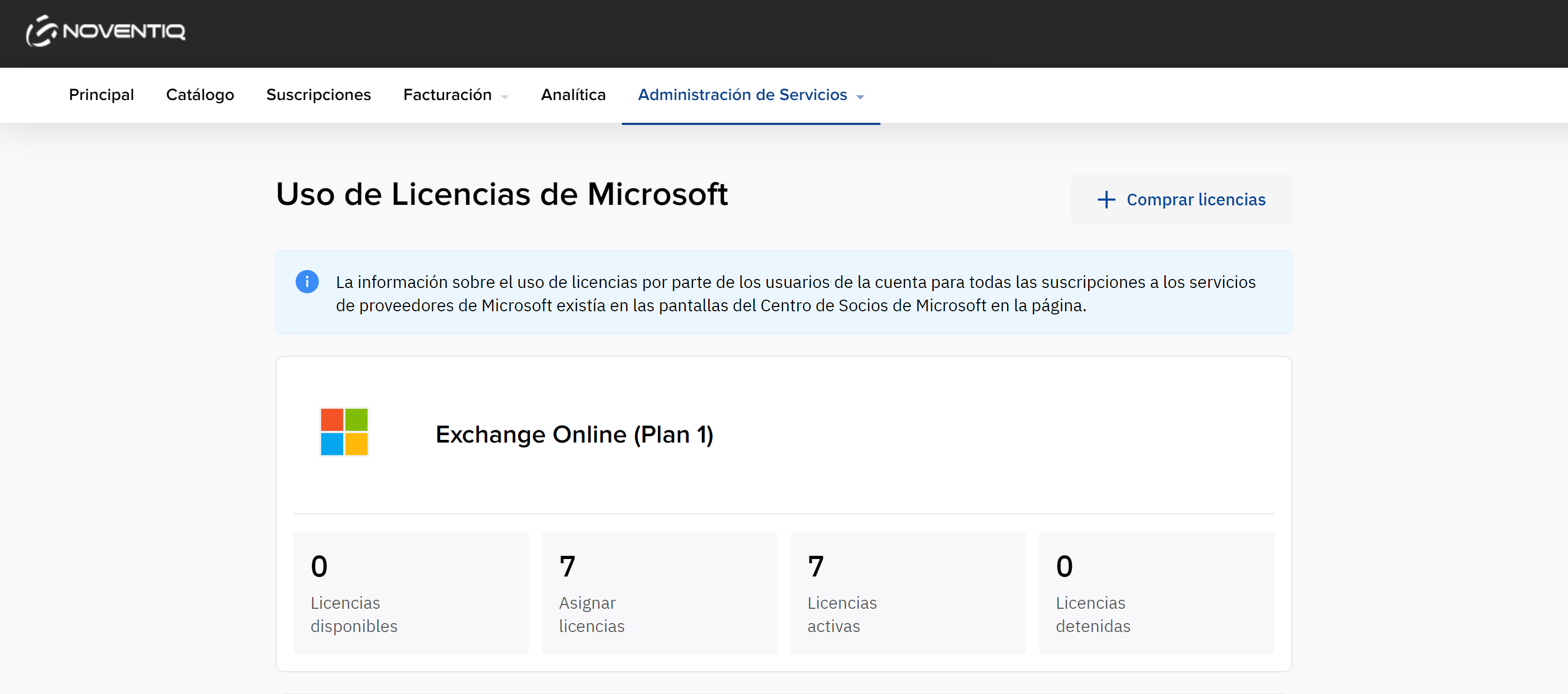Switch to the Analítica tab
The image size is (1568, 694).
[x=573, y=95]
